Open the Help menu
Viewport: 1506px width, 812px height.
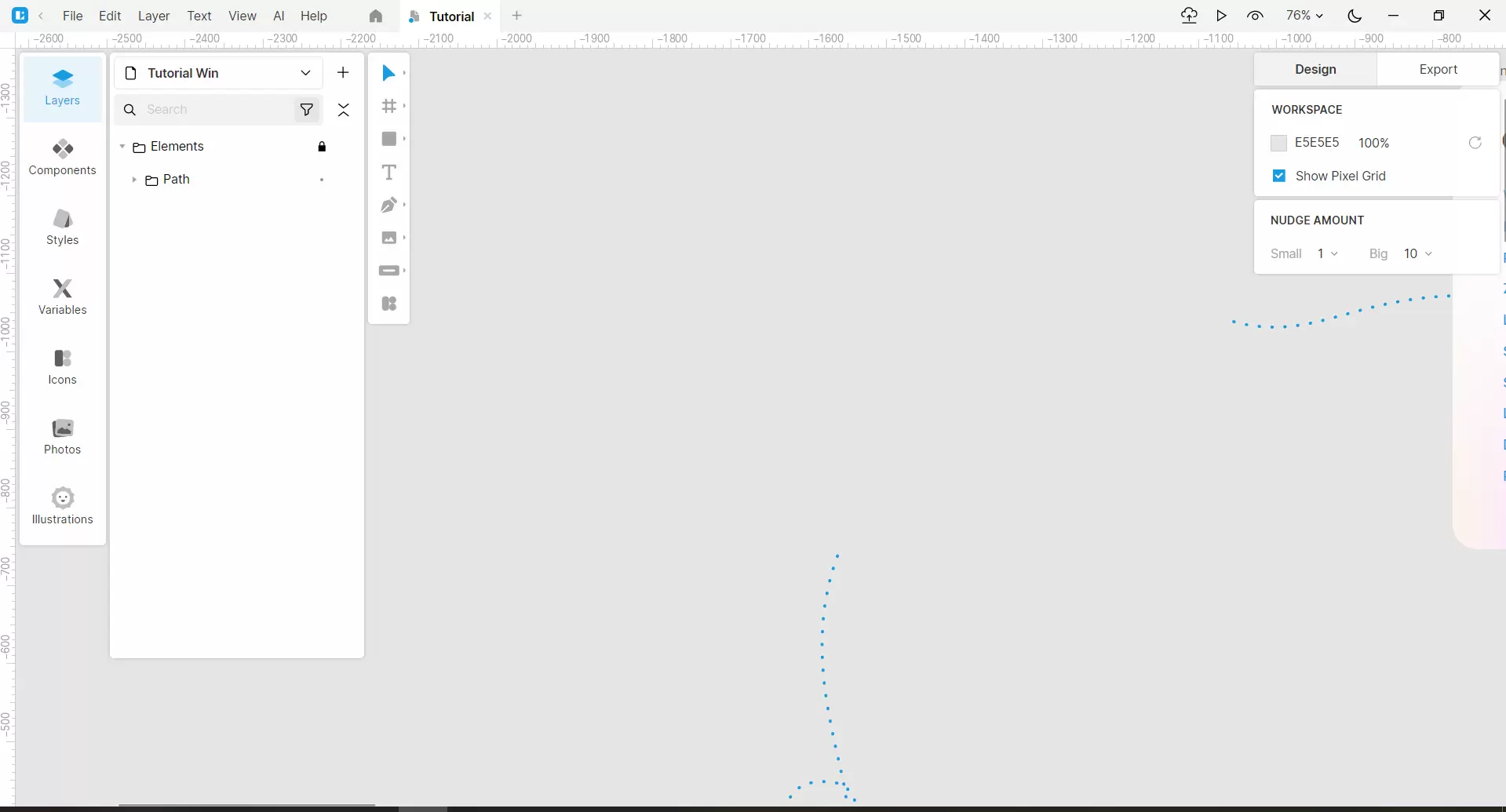click(x=314, y=16)
